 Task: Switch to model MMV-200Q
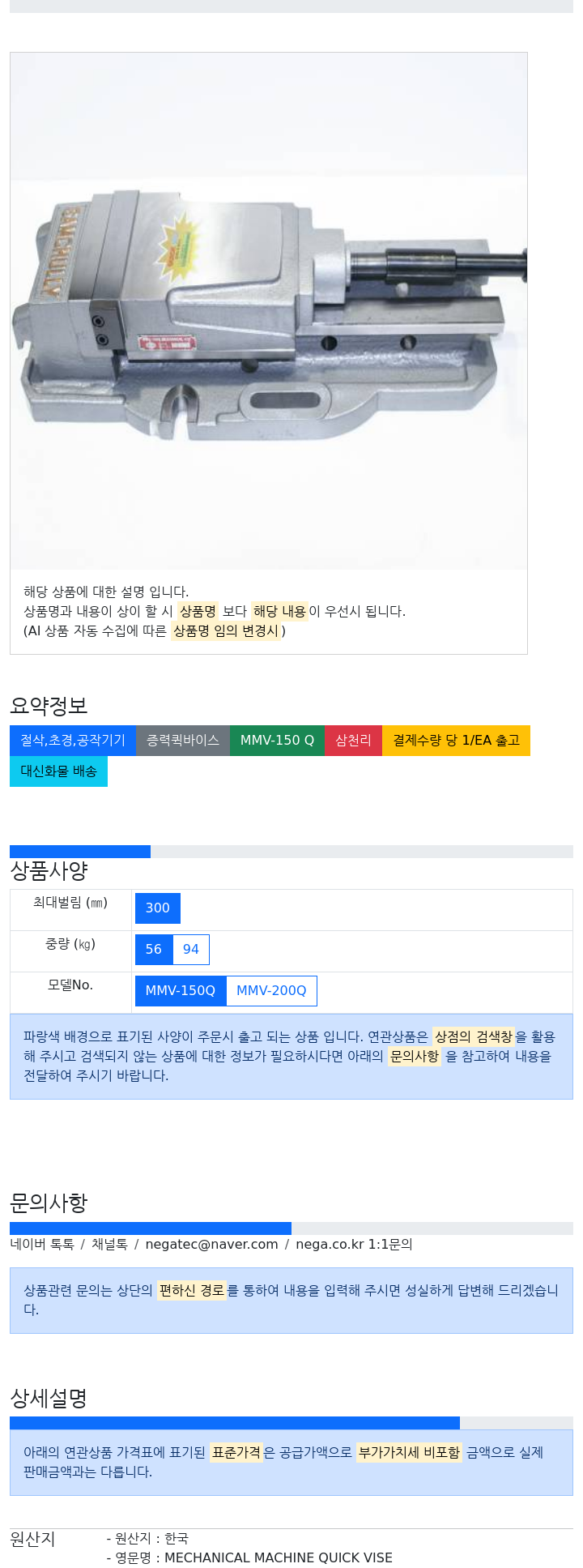click(271, 991)
